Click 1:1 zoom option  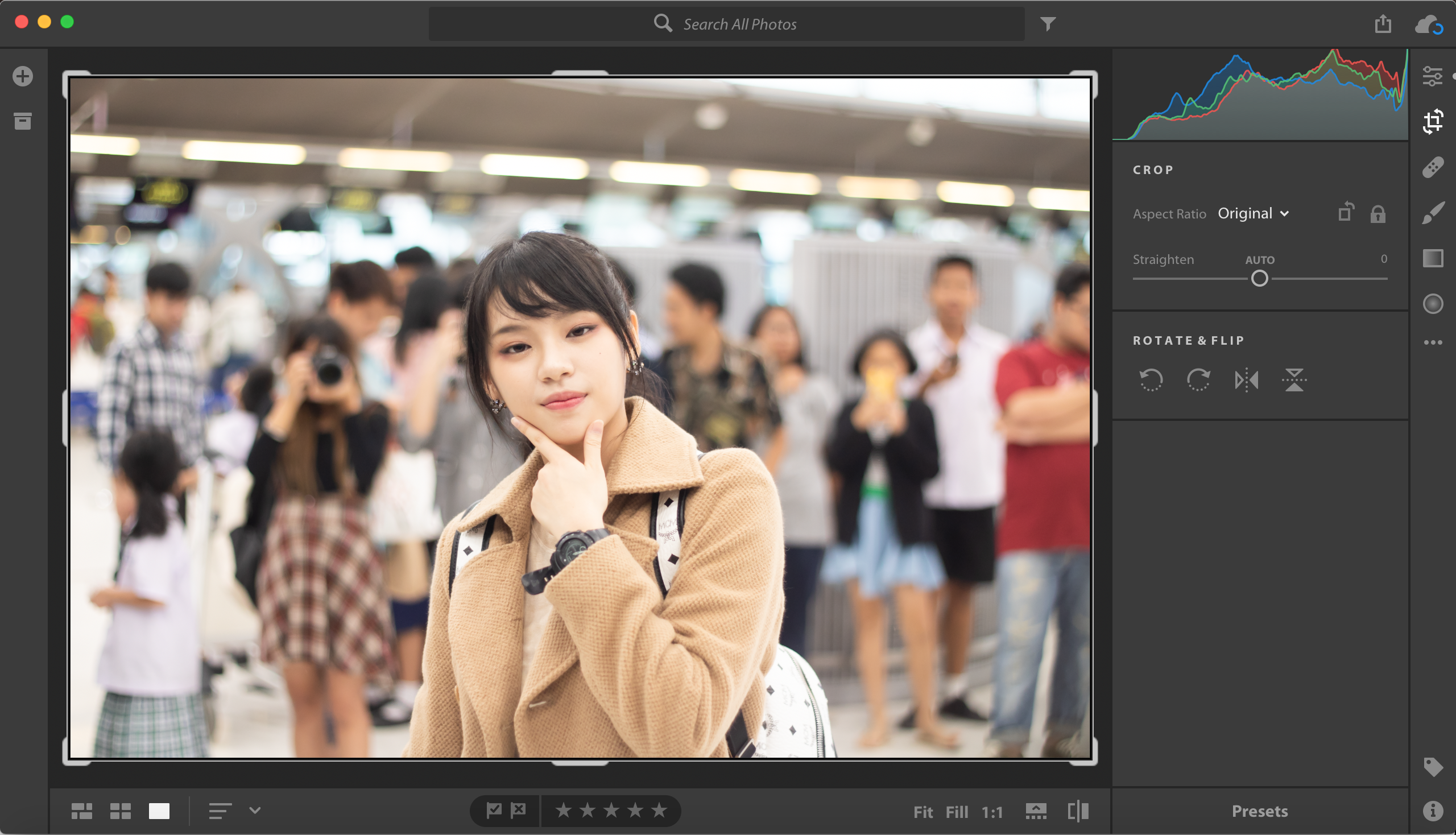992,812
